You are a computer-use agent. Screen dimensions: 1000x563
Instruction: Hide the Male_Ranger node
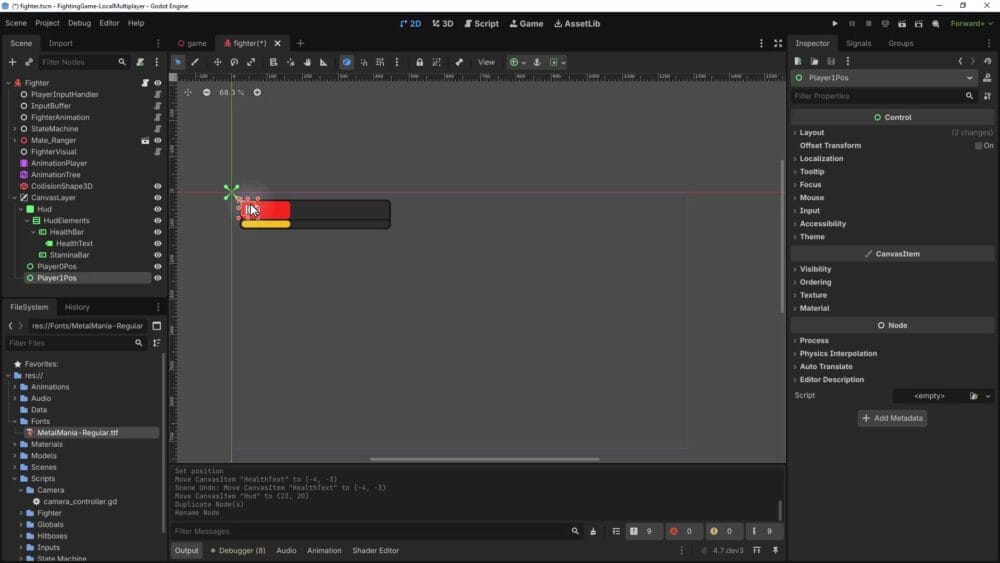pyautogui.click(x=158, y=140)
